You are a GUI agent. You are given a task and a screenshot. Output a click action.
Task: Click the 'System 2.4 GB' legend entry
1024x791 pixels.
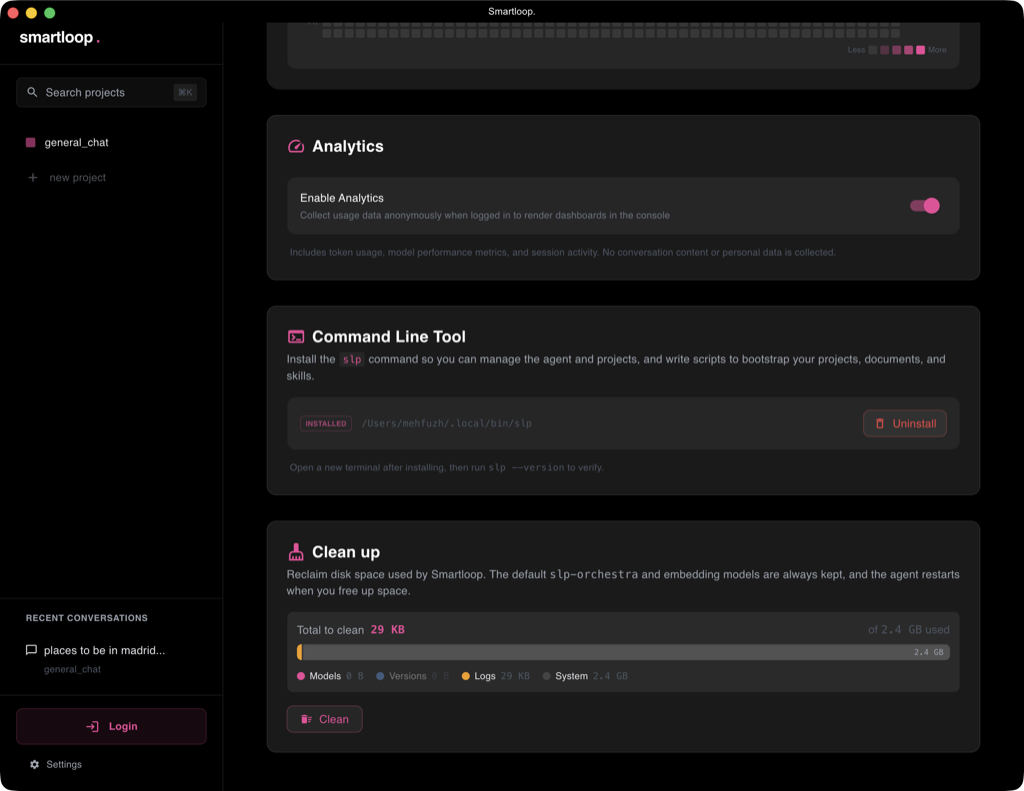pos(585,676)
